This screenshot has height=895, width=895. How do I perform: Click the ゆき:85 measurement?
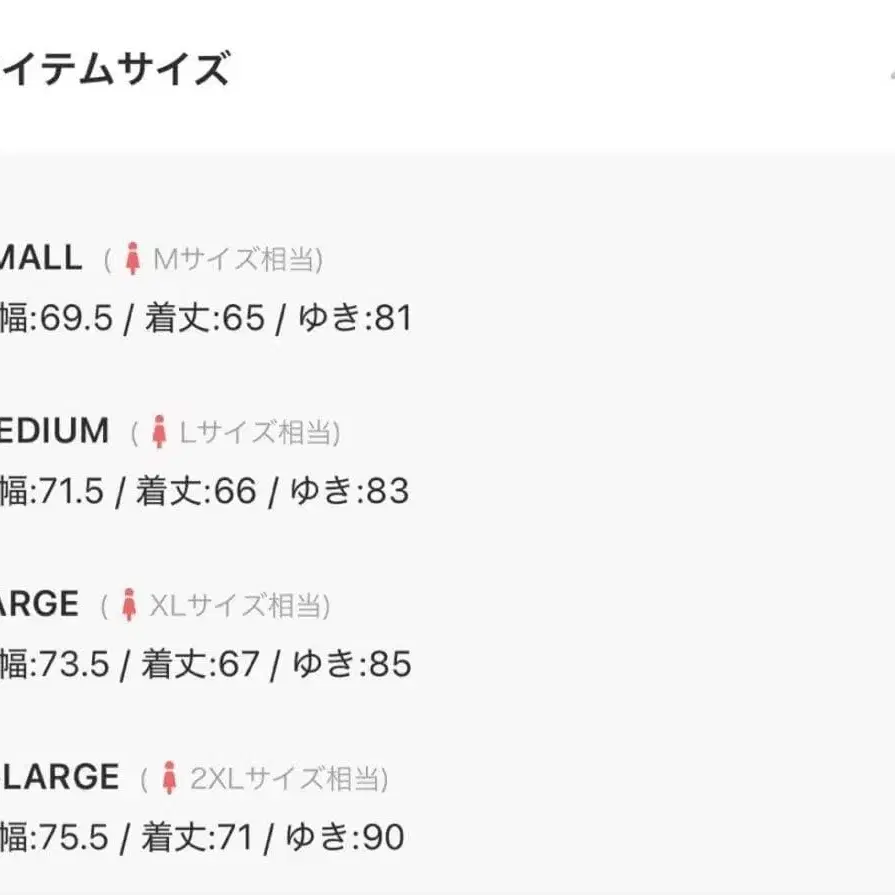352,665
